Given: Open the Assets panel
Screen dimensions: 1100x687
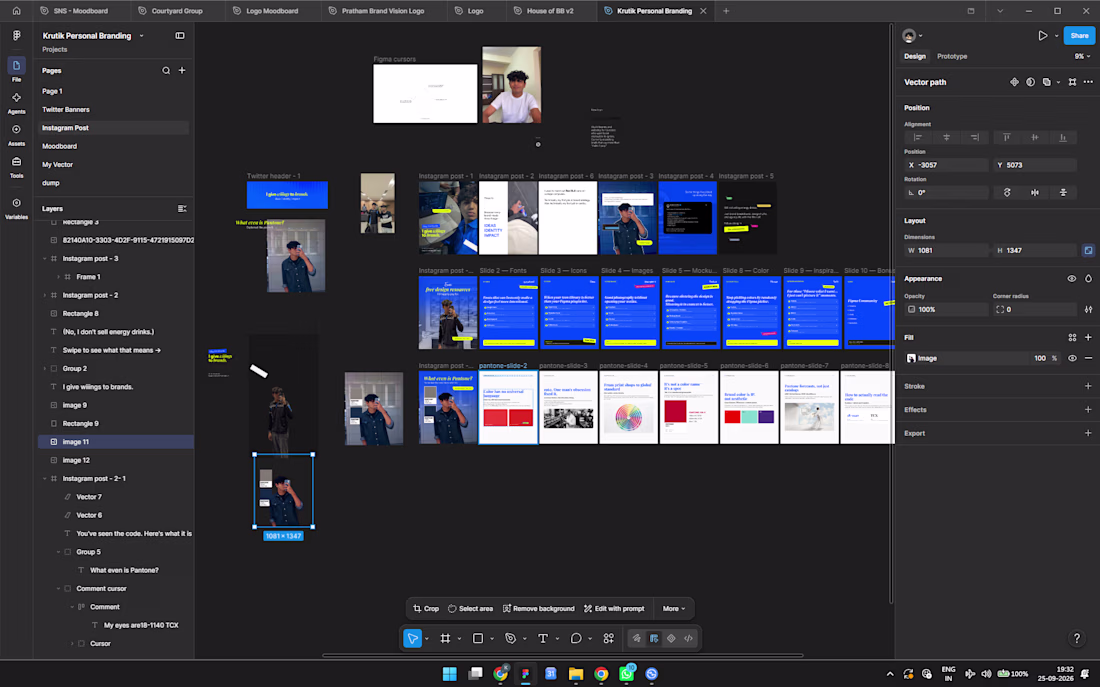Looking at the screenshot, I should (x=16, y=135).
